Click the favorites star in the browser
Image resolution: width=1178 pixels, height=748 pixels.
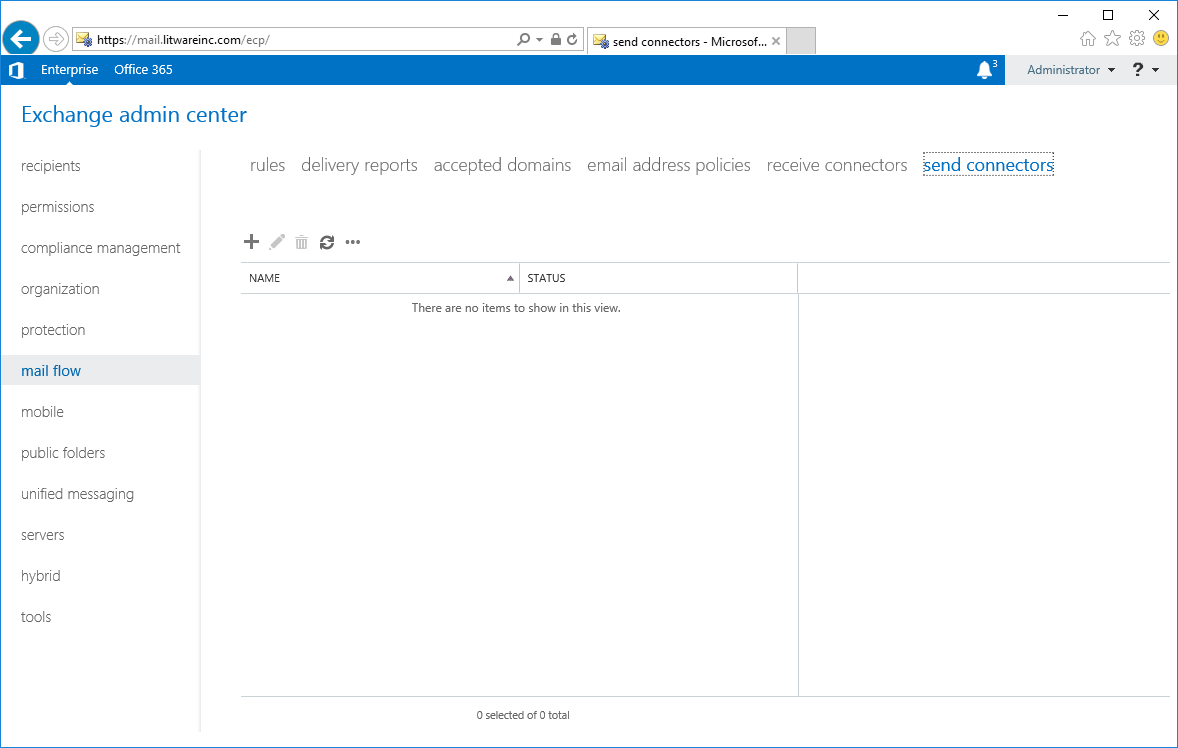tap(1112, 37)
